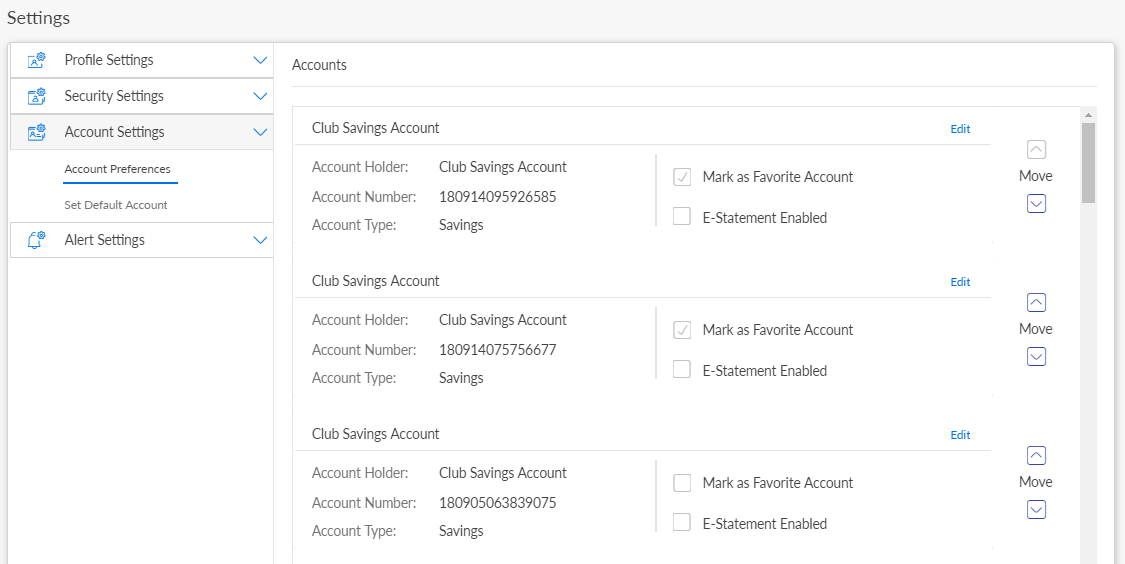Click the Security Settings lock icon
Viewport: 1125px width, 564px height.
point(37,96)
